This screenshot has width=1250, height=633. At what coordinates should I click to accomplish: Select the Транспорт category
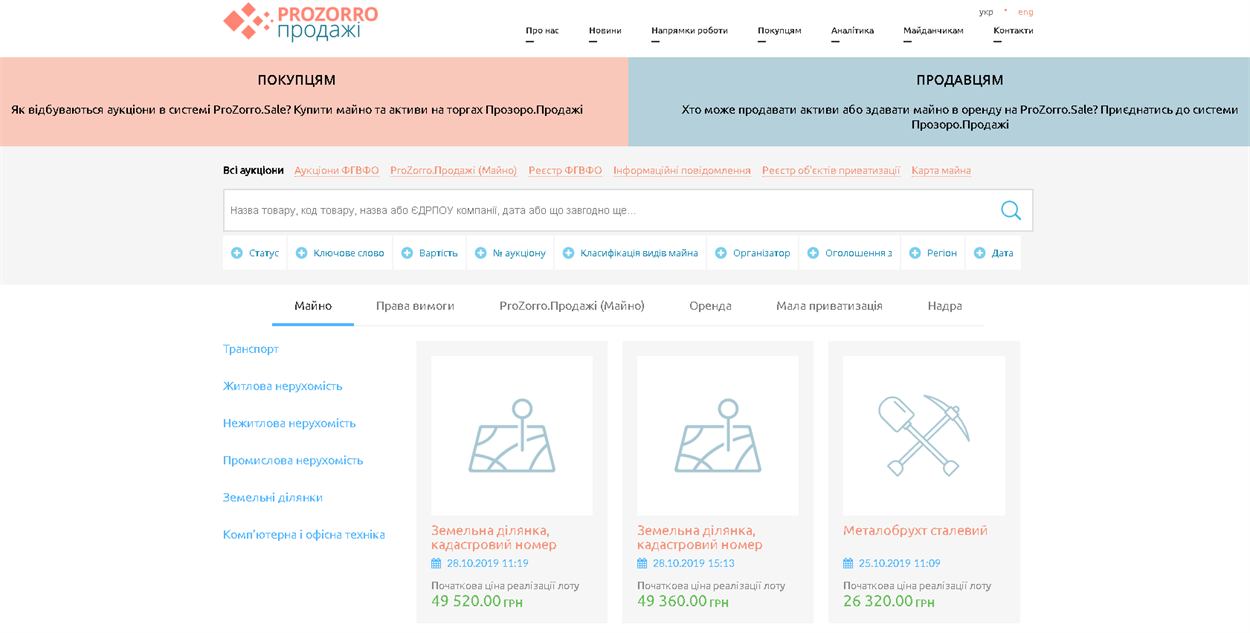(251, 349)
